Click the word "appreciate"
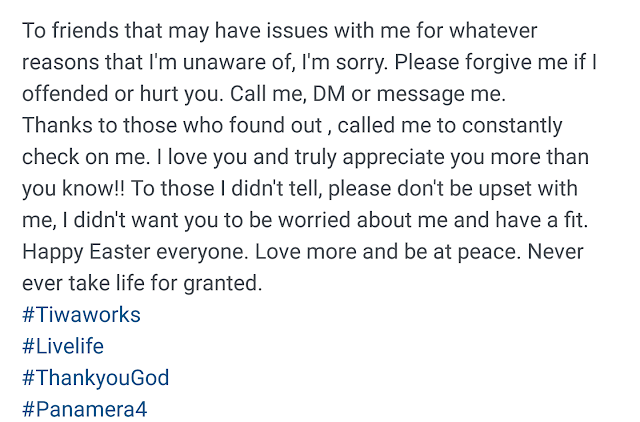This screenshot has height=422, width=640. pos(393,158)
